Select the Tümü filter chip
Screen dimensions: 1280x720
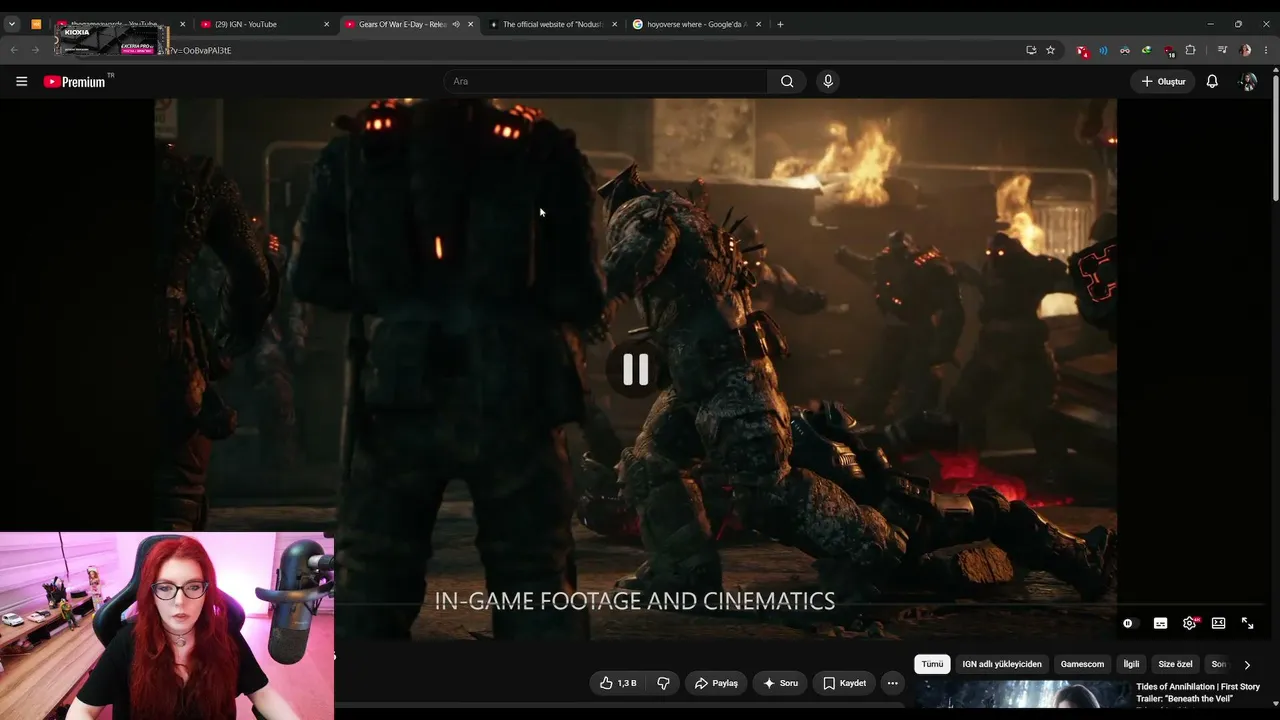[x=932, y=664]
